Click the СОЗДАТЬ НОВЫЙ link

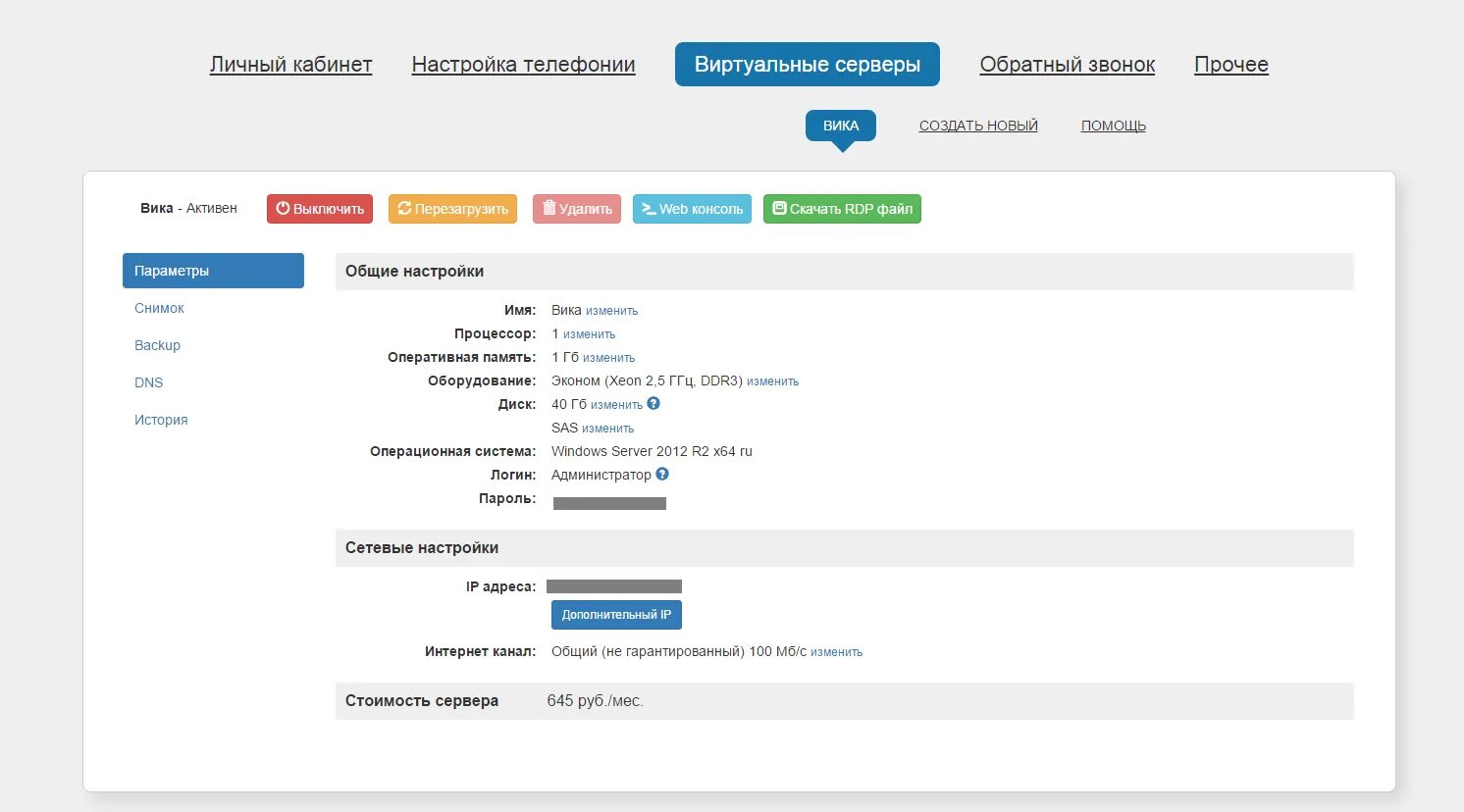978,126
